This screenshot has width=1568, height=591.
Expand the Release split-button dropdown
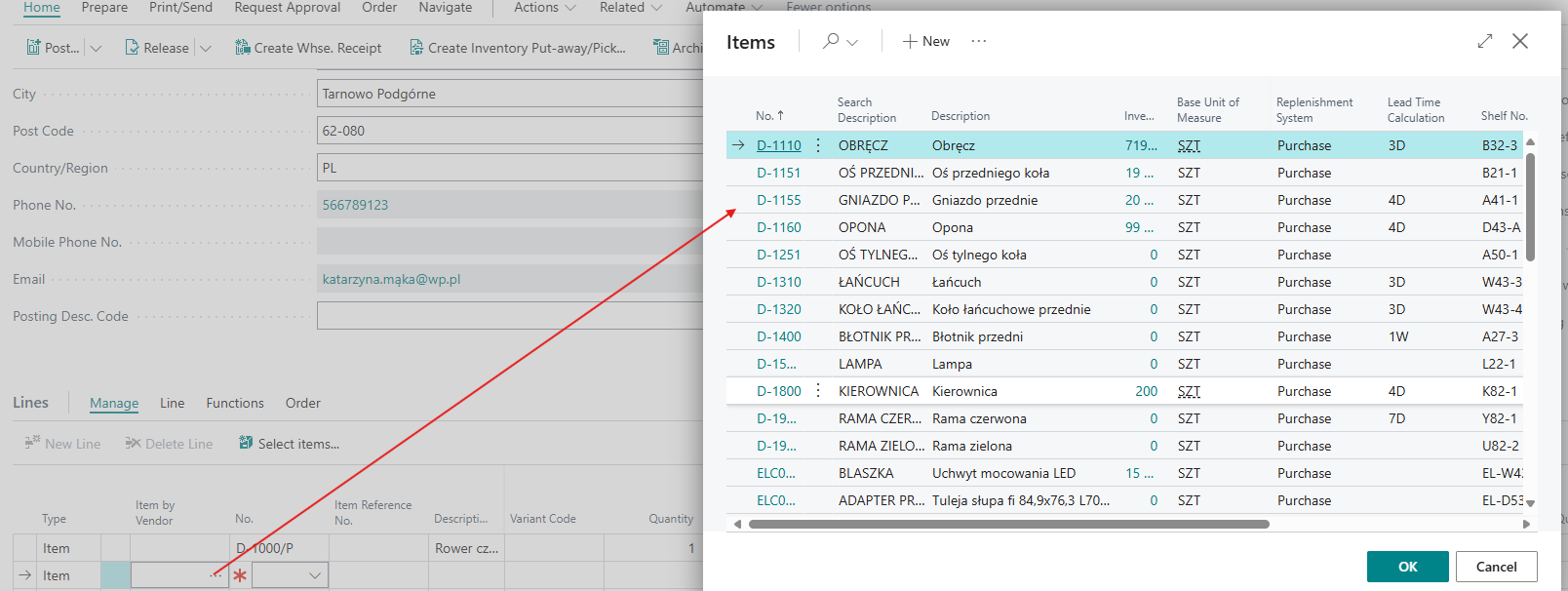point(206,48)
